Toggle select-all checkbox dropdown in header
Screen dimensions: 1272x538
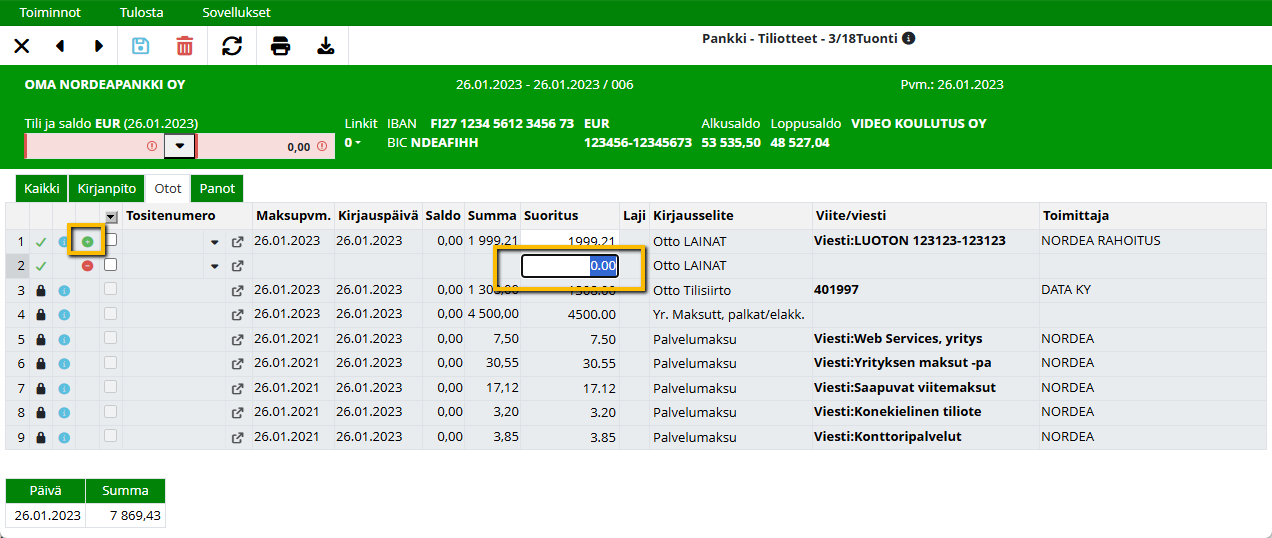(111, 216)
